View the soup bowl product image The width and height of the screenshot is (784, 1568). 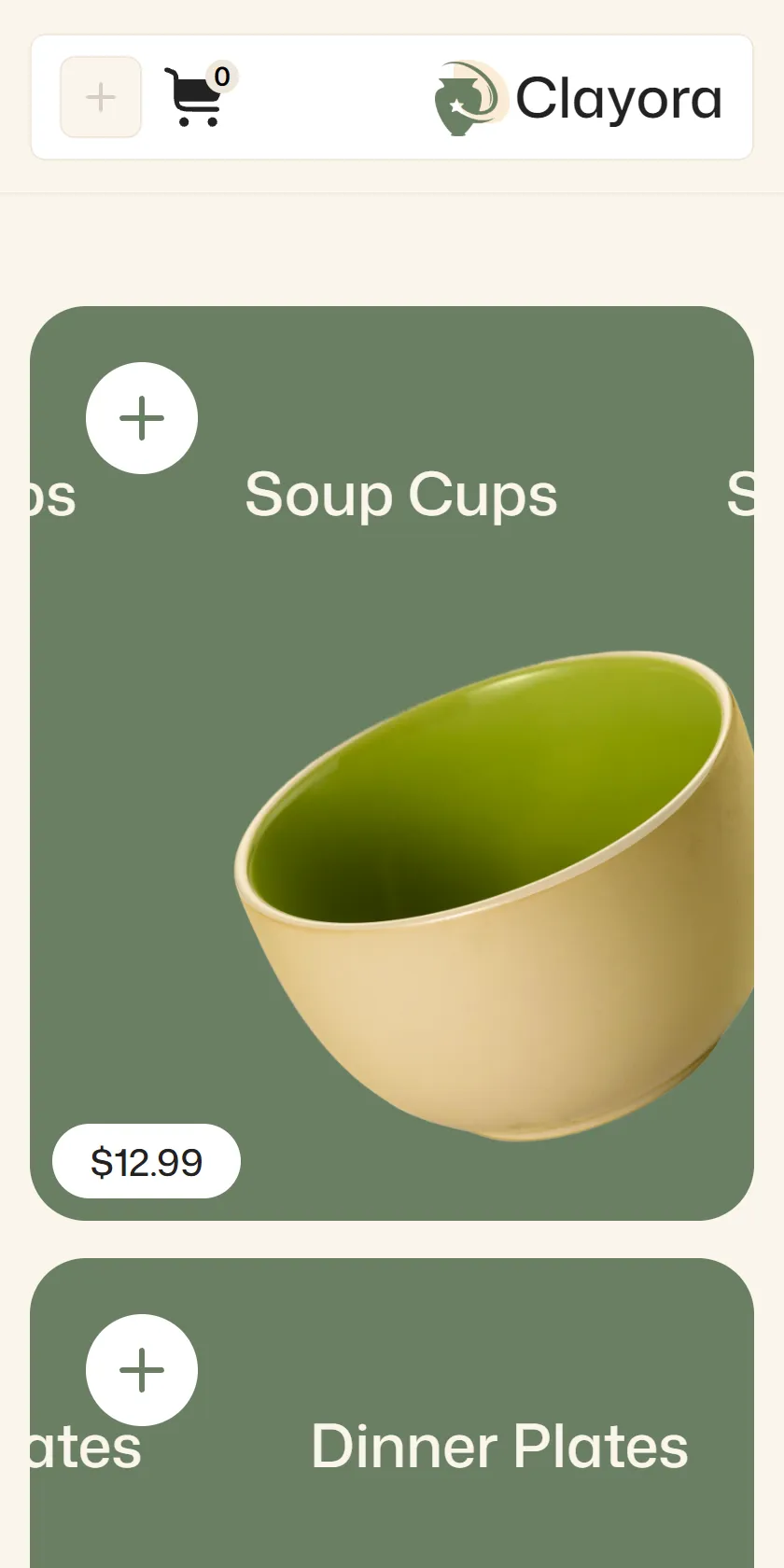(494, 896)
